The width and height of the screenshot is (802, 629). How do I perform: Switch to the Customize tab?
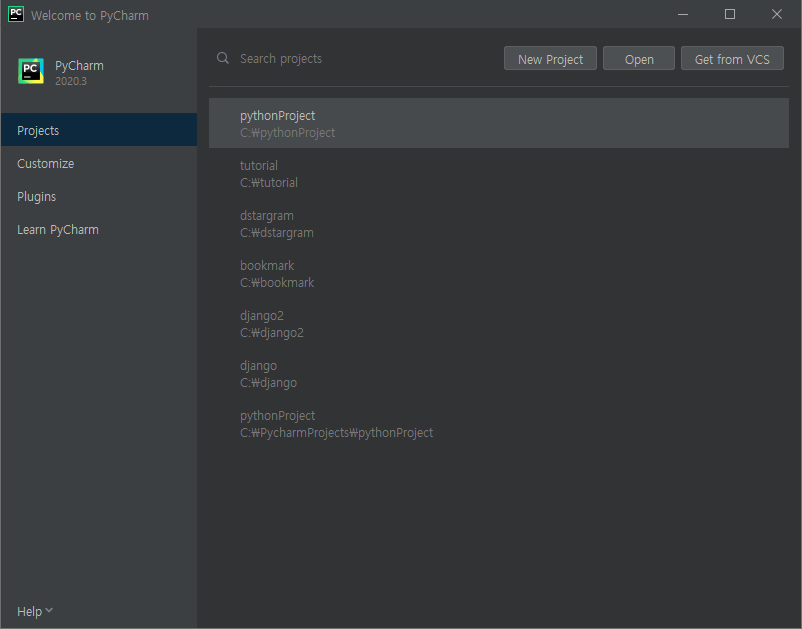(99, 164)
